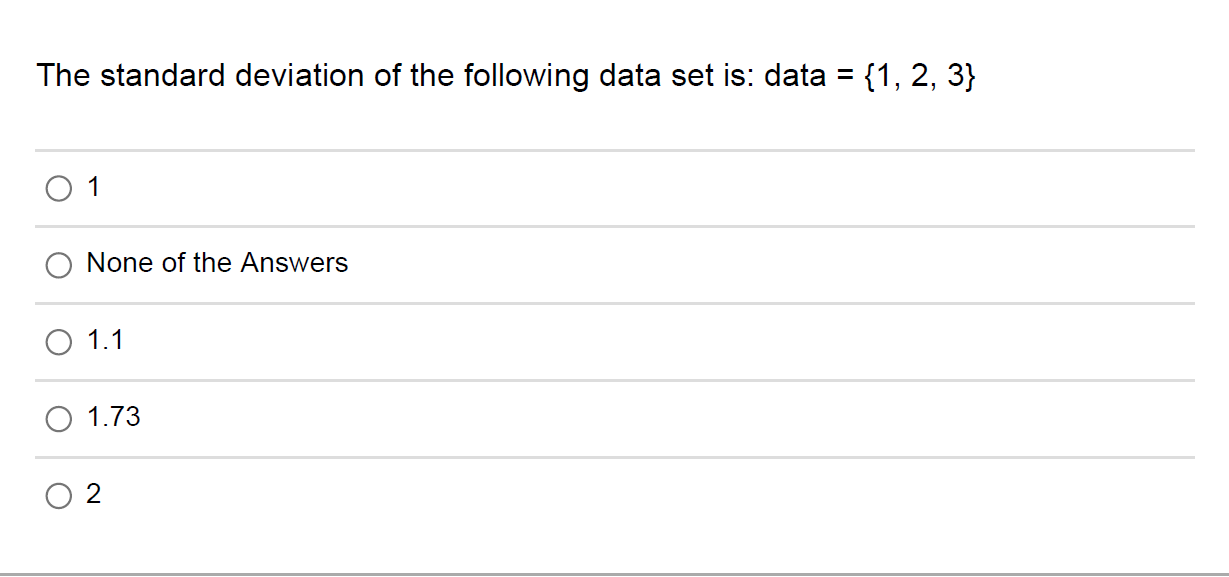Click the answer label "1"

click(92, 187)
